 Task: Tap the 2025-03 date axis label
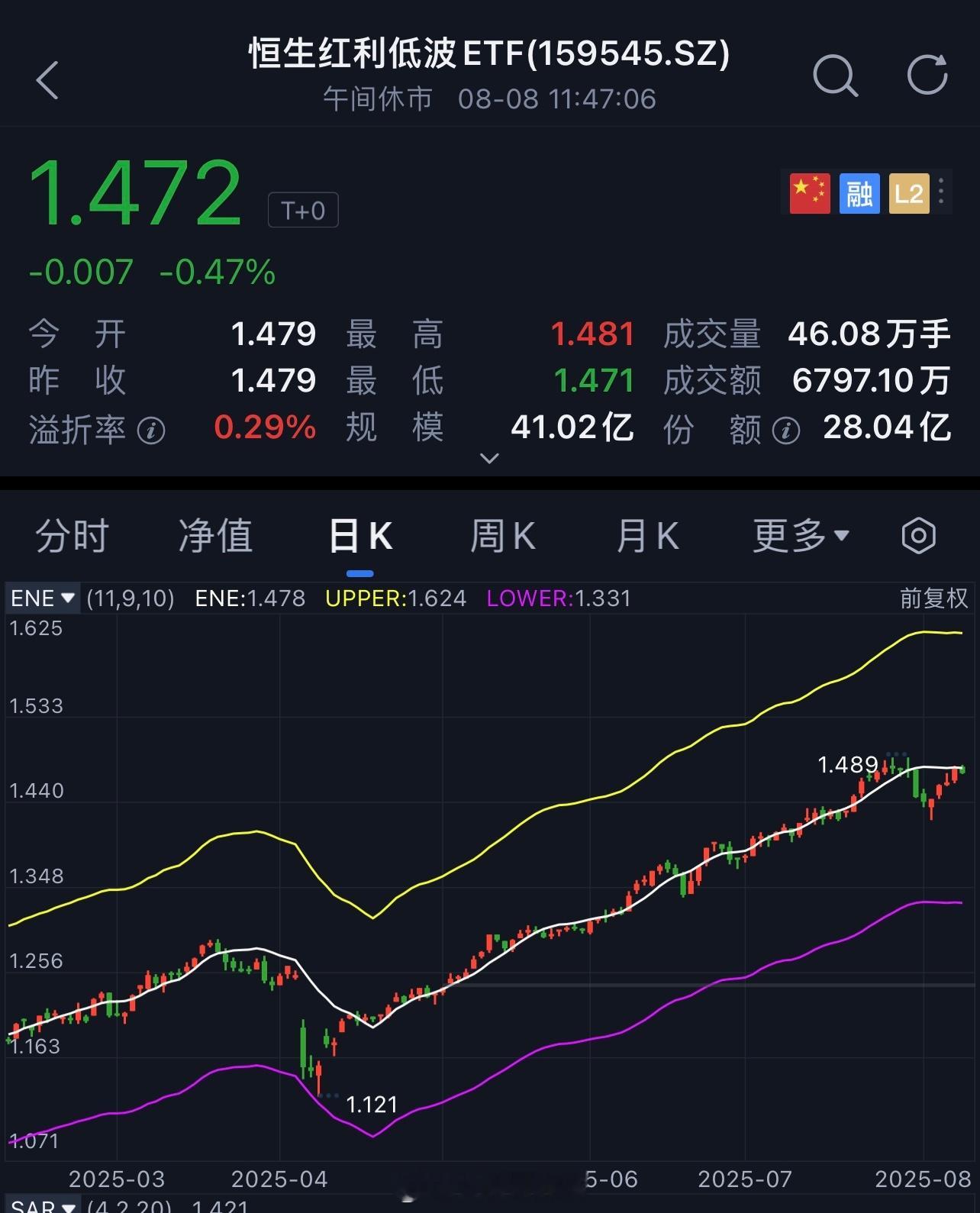coord(117,1179)
